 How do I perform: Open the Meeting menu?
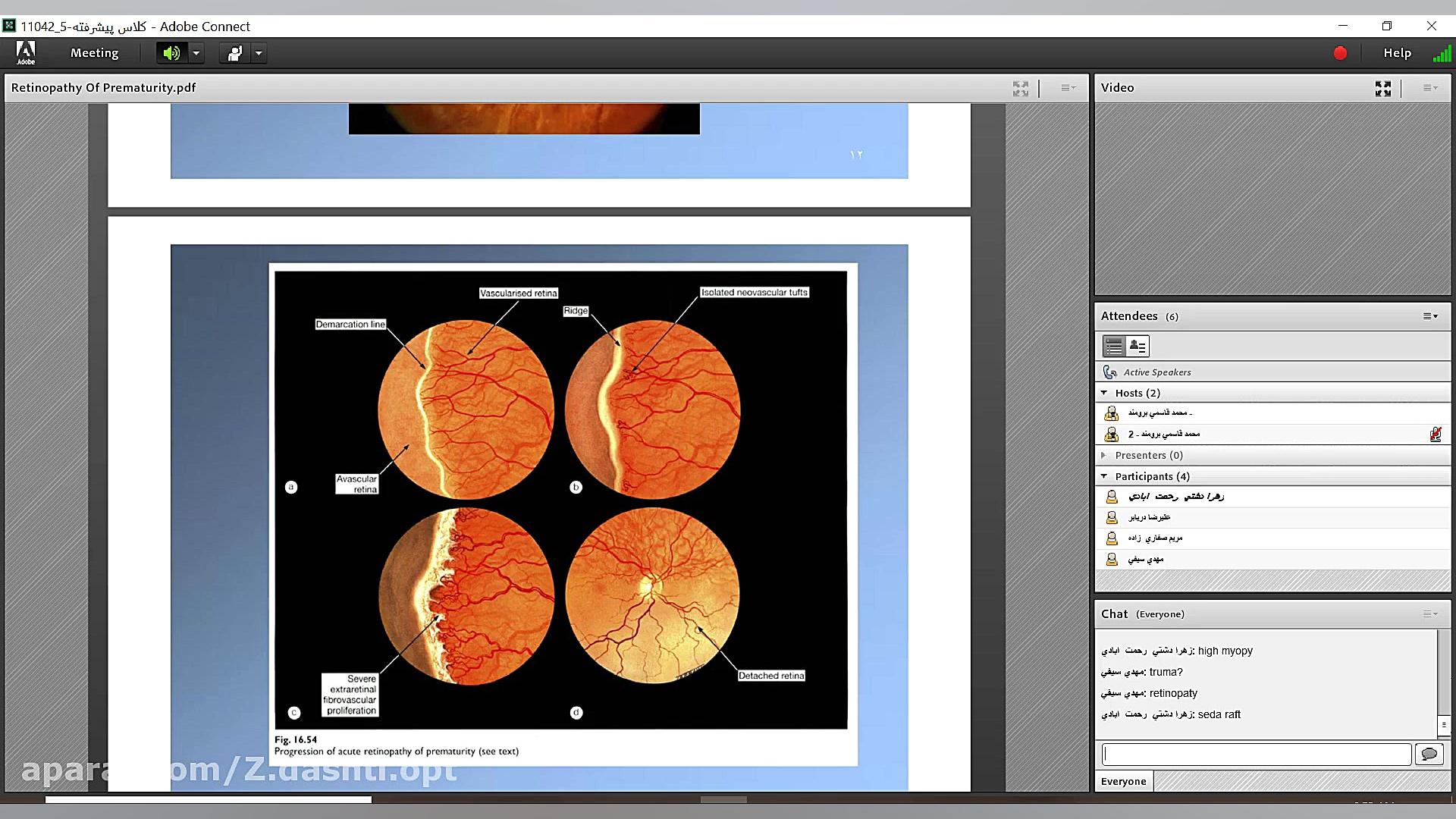(94, 53)
